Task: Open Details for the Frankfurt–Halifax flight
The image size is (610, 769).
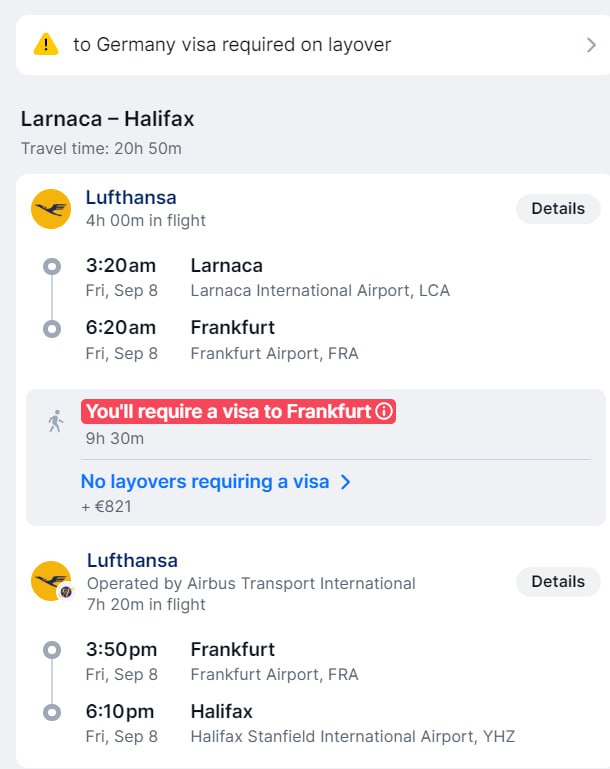Action: (558, 582)
